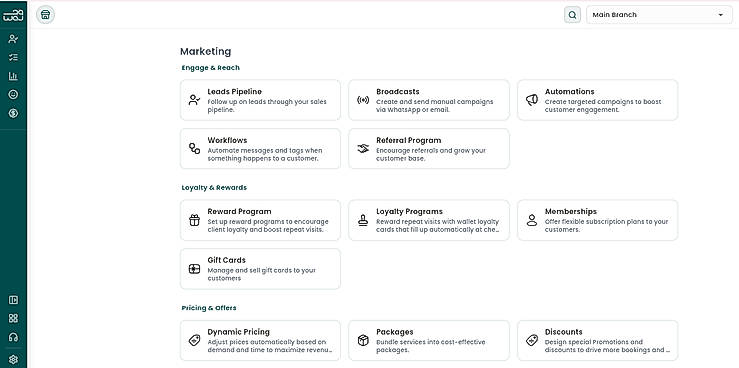Screen dimensions: 739x368
Task: Click 'Adjust prices automatically' description text
Action: point(270,346)
